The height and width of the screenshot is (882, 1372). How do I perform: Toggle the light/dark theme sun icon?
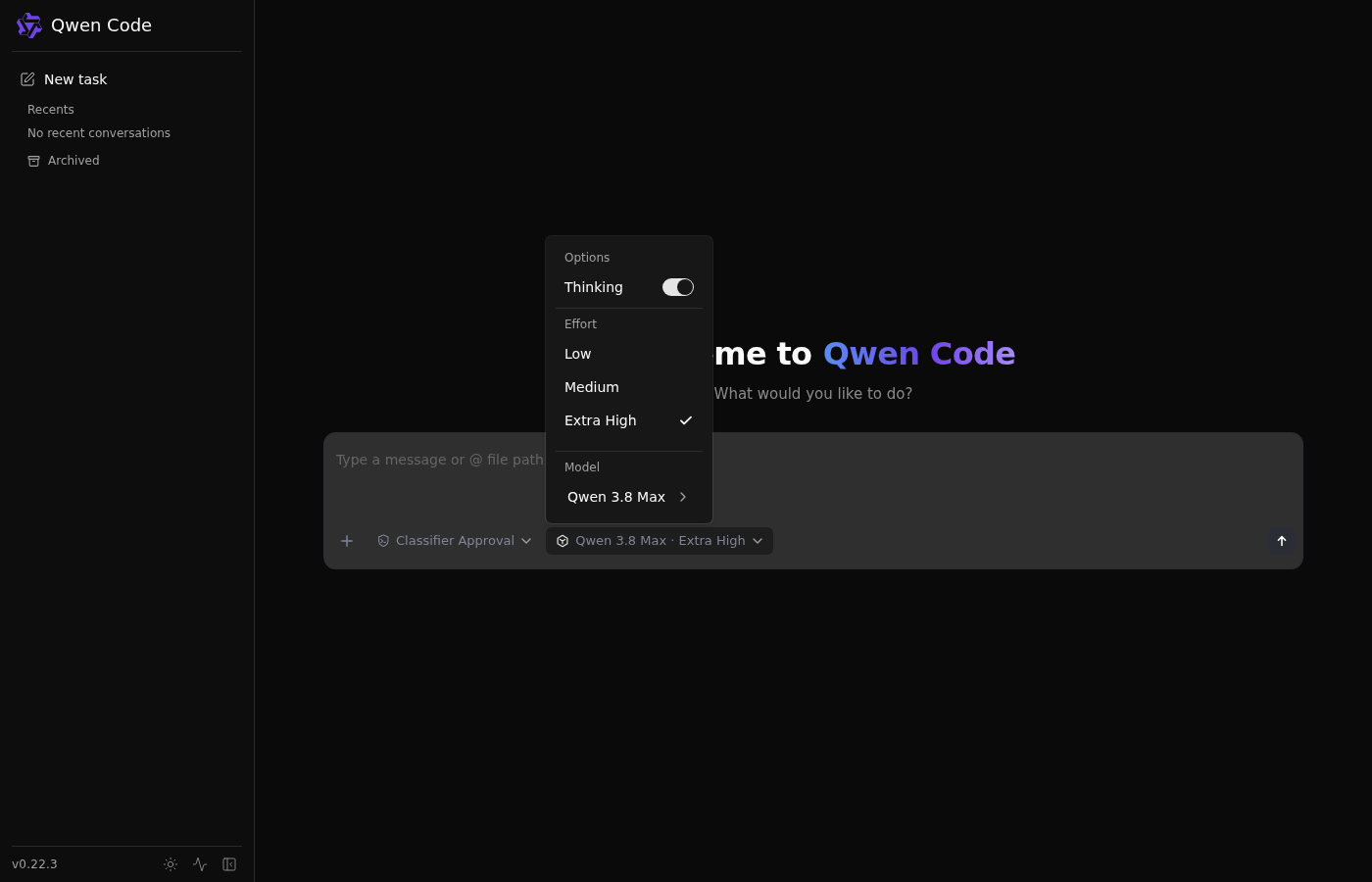click(171, 864)
